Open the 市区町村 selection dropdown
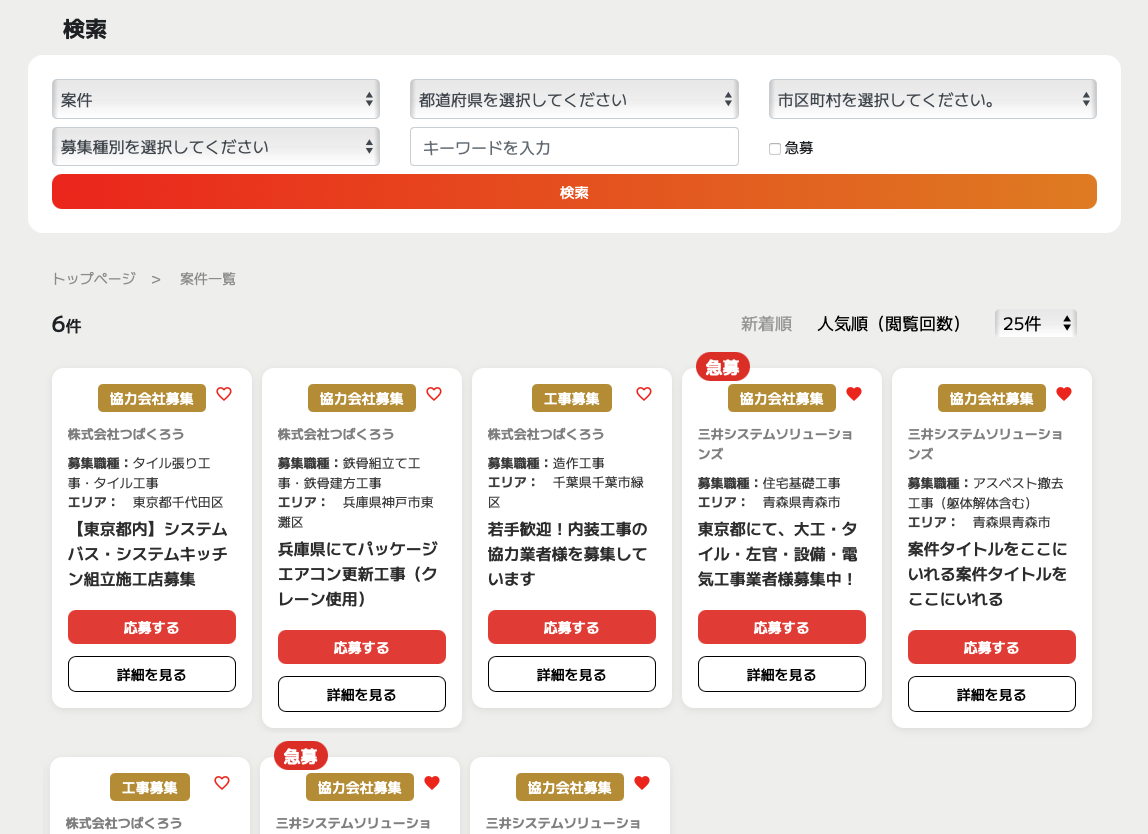 coord(933,100)
